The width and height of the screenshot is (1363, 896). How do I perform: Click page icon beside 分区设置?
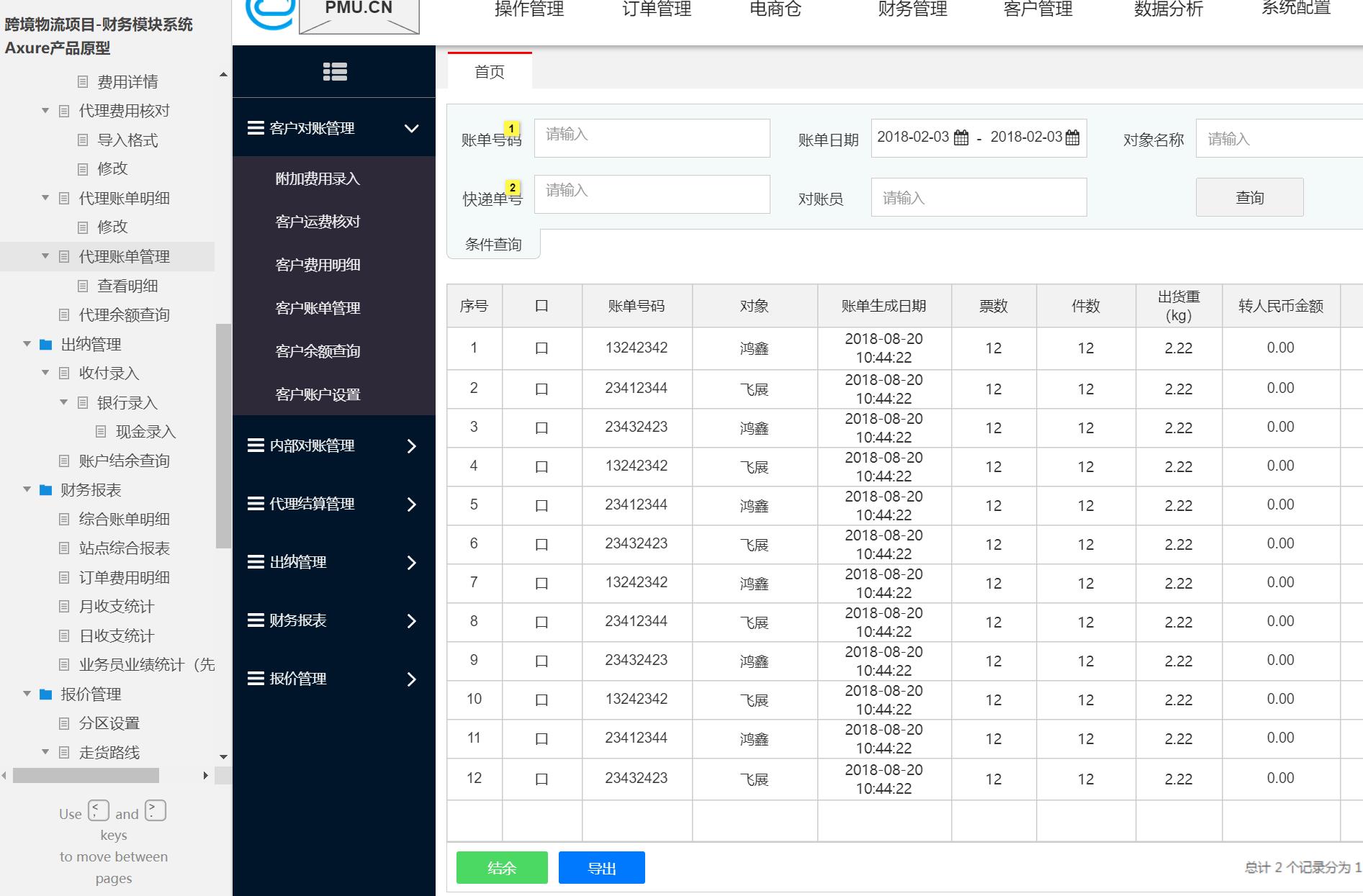click(x=64, y=723)
